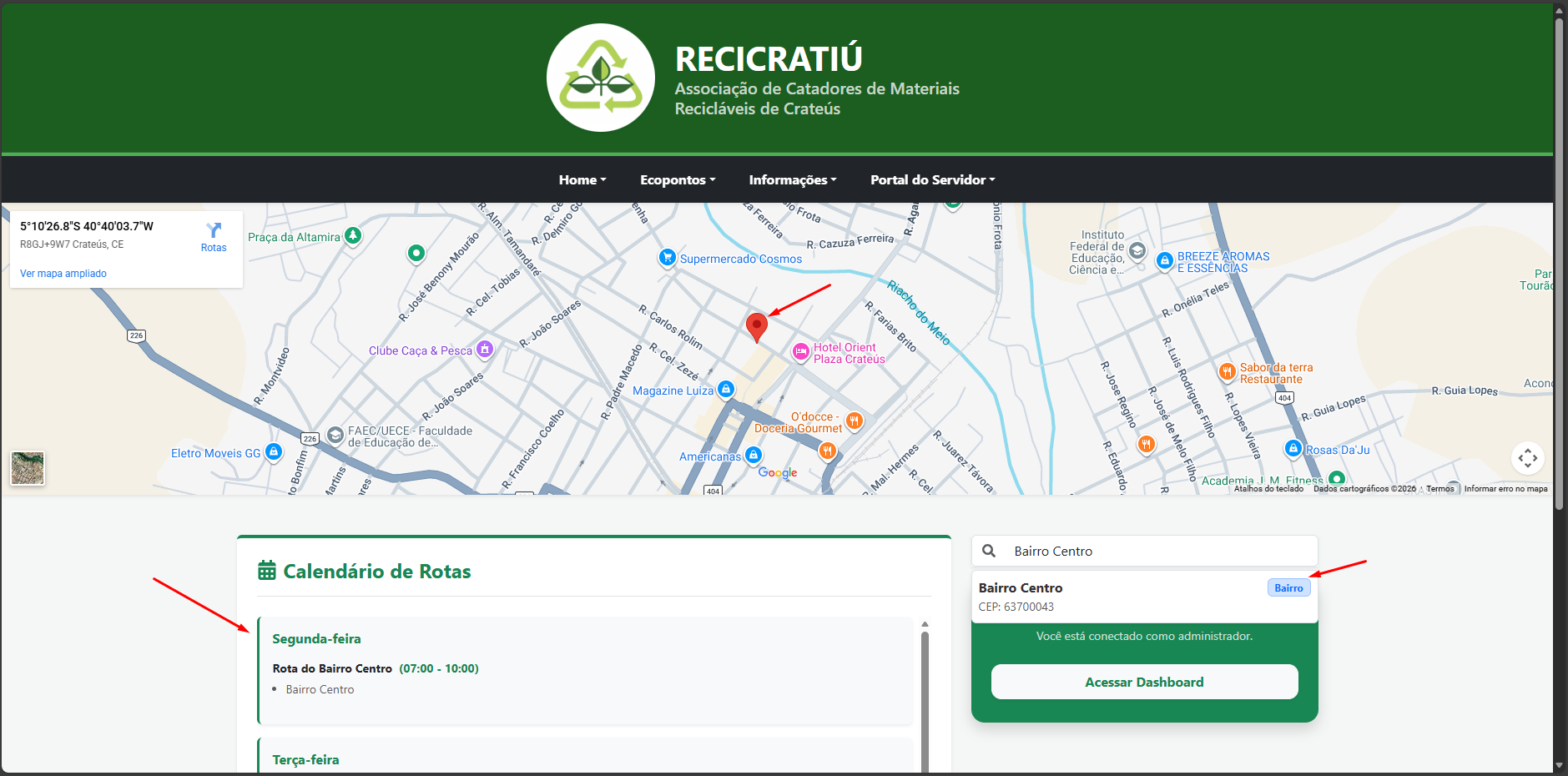Click the Bairro badge on the search result
1568x776 pixels.
(1288, 587)
